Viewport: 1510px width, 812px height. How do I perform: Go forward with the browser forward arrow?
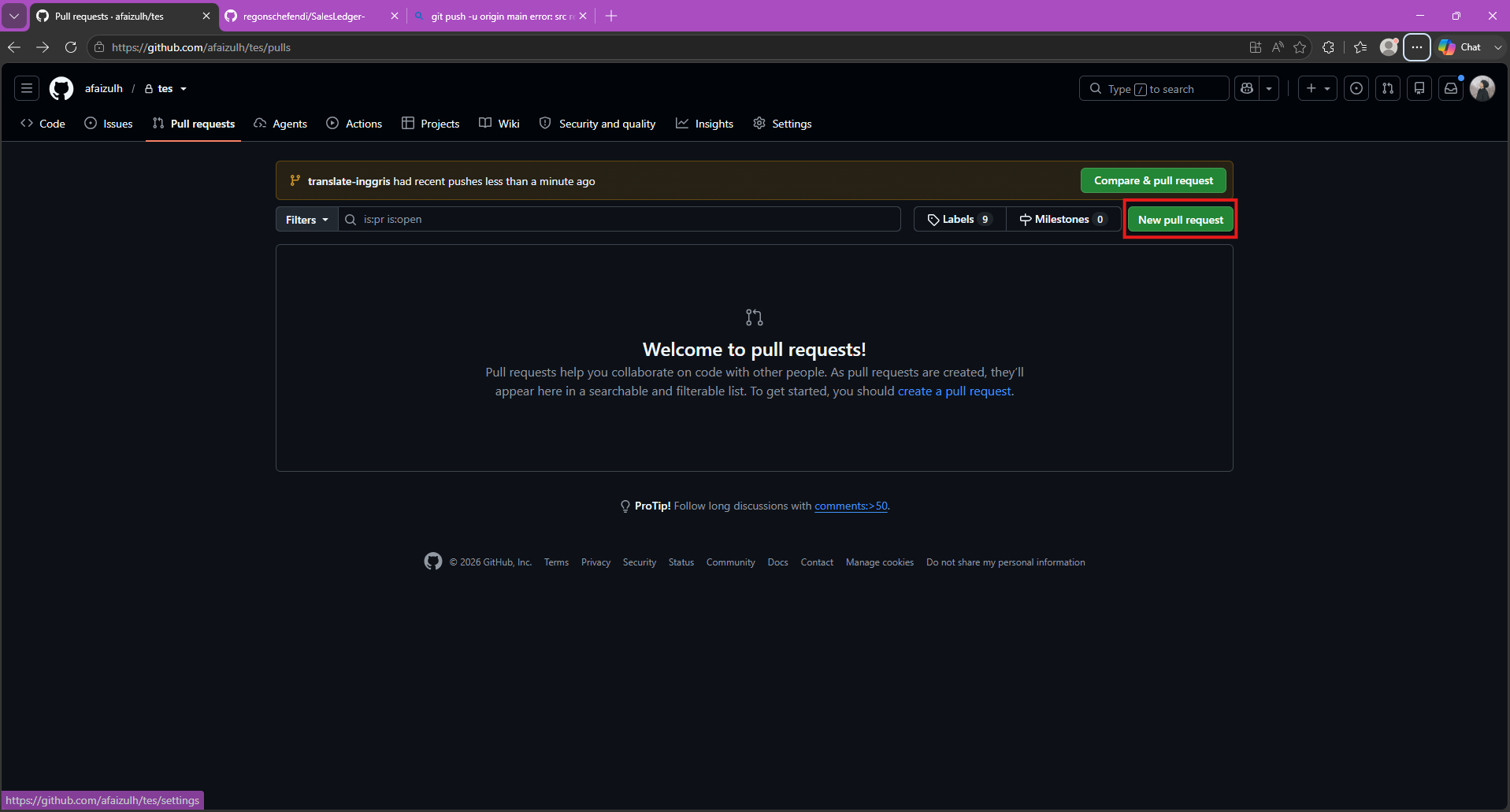43,47
